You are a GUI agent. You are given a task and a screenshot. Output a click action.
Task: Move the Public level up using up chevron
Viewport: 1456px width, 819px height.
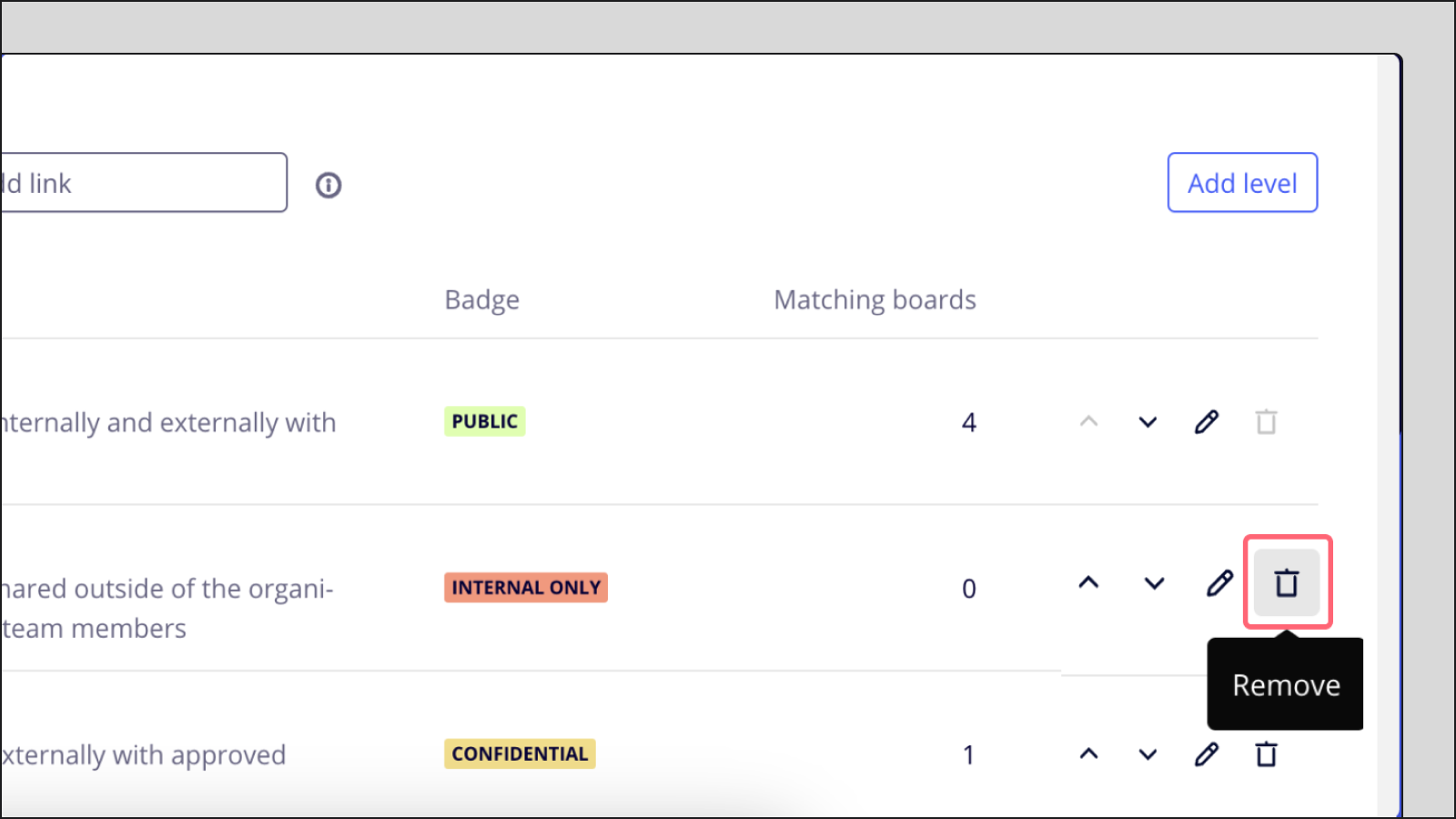pyautogui.click(x=1089, y=421)
